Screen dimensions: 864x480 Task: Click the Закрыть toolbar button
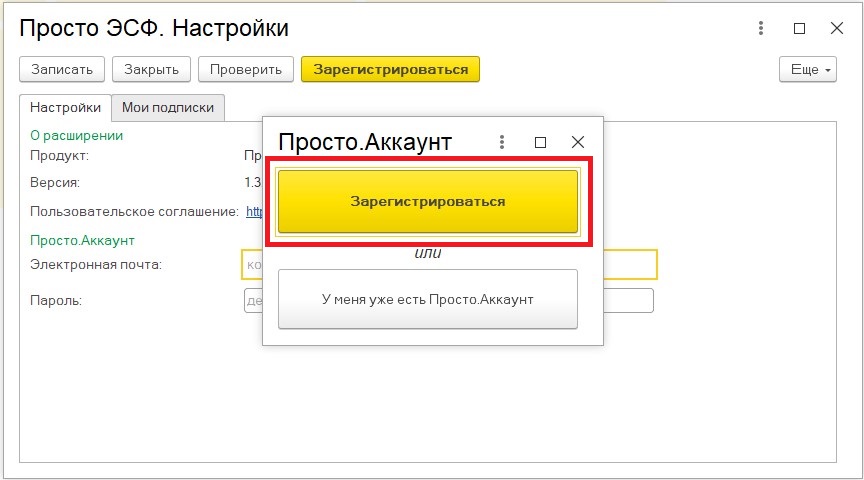[151, 69]
